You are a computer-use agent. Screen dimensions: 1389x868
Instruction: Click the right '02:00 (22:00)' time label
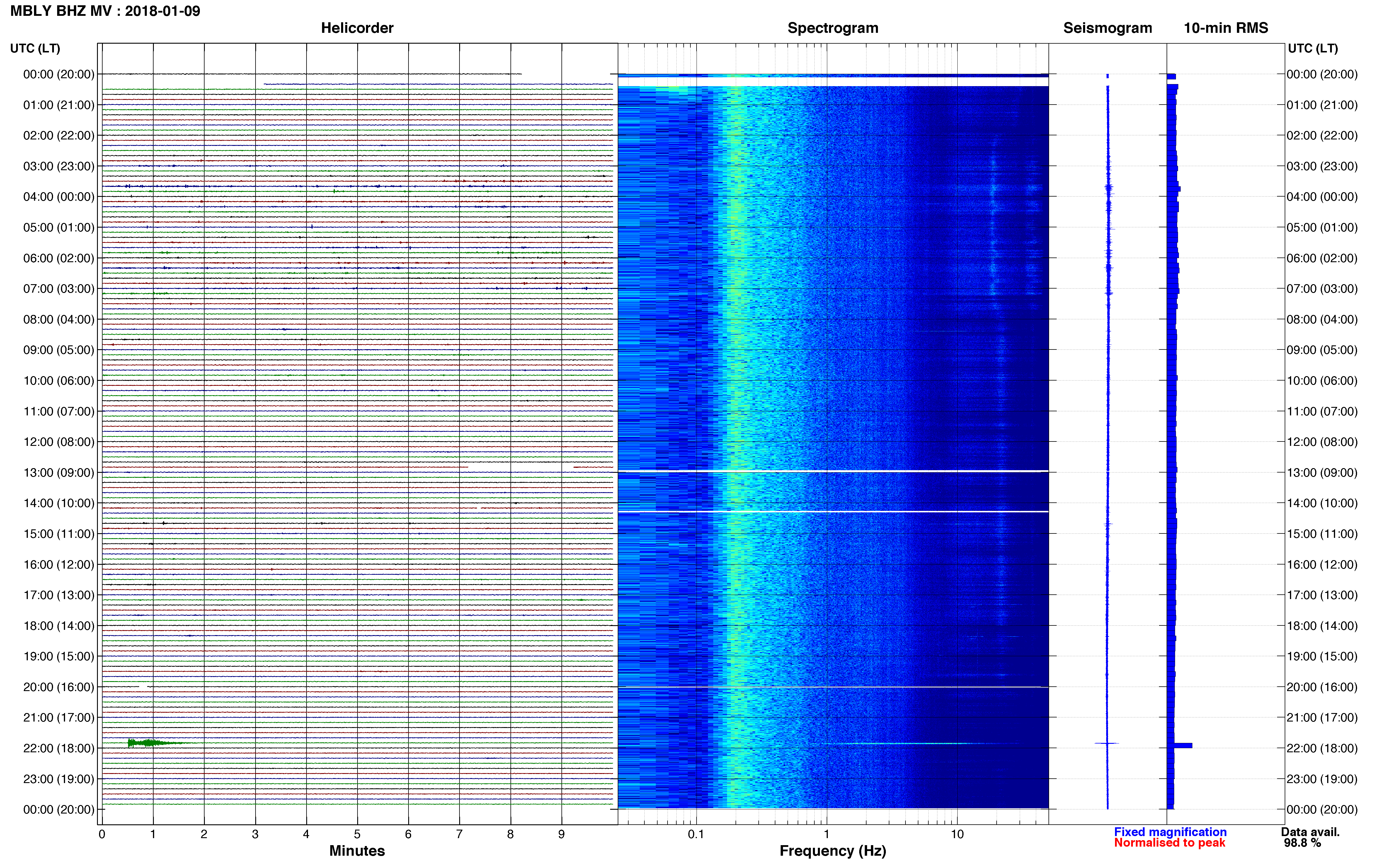tap(1322, 135)
